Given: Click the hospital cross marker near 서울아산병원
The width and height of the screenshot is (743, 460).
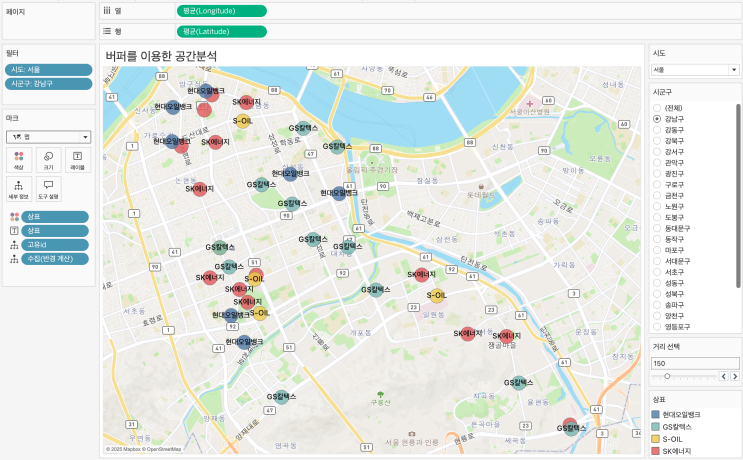Looking at the screenshot, I should (530, 103).
